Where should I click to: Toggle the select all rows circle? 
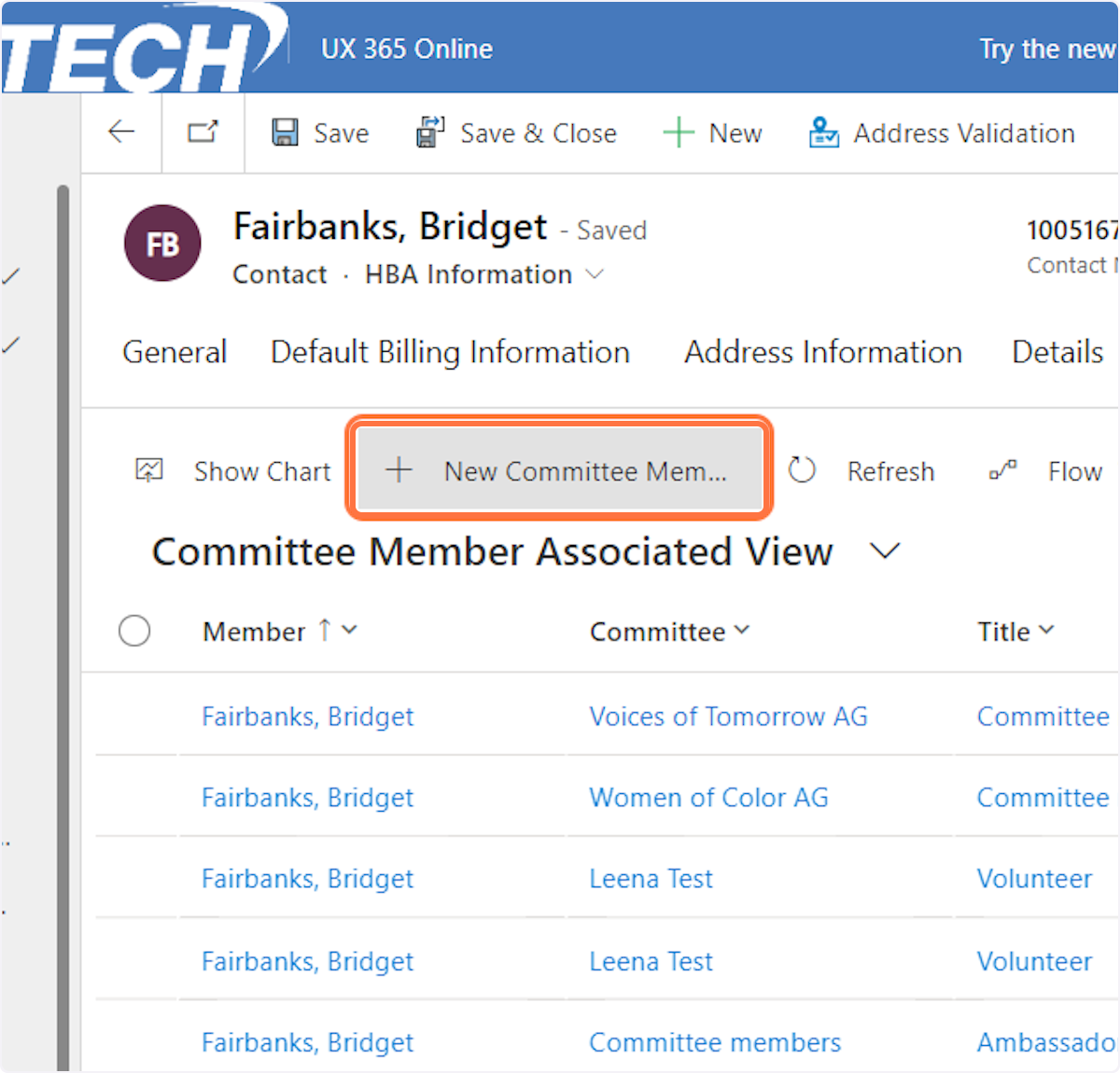[134, 631]
